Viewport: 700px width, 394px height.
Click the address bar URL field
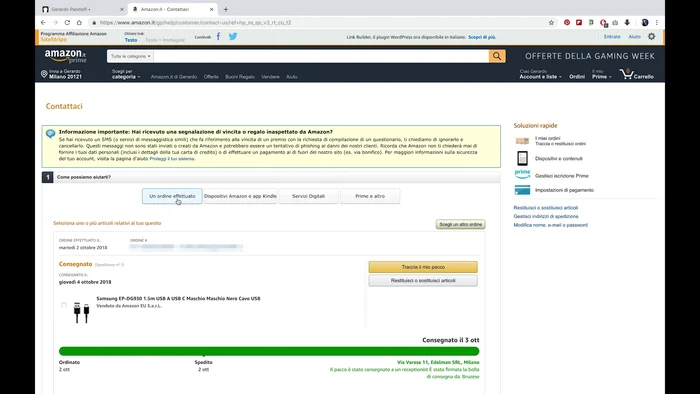point(319,22)
